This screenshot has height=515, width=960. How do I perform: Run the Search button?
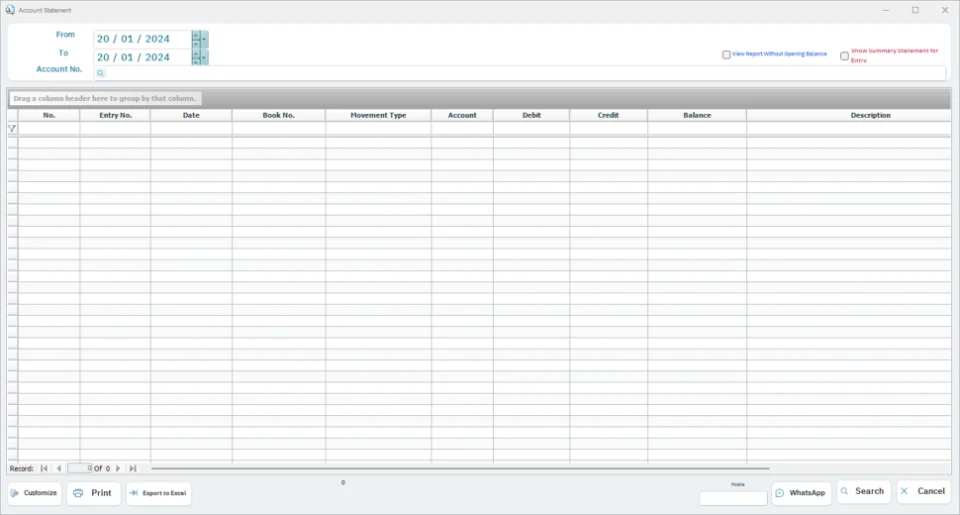coord(863,491)
